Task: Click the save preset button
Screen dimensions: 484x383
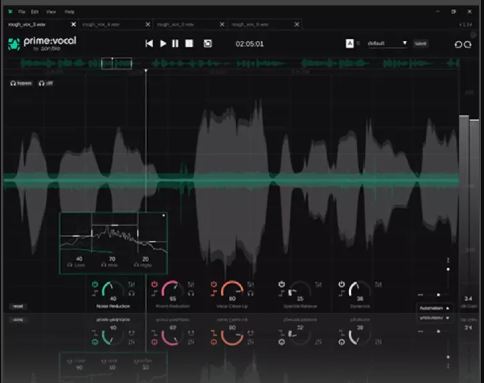Action: click(x=420, y=43)
